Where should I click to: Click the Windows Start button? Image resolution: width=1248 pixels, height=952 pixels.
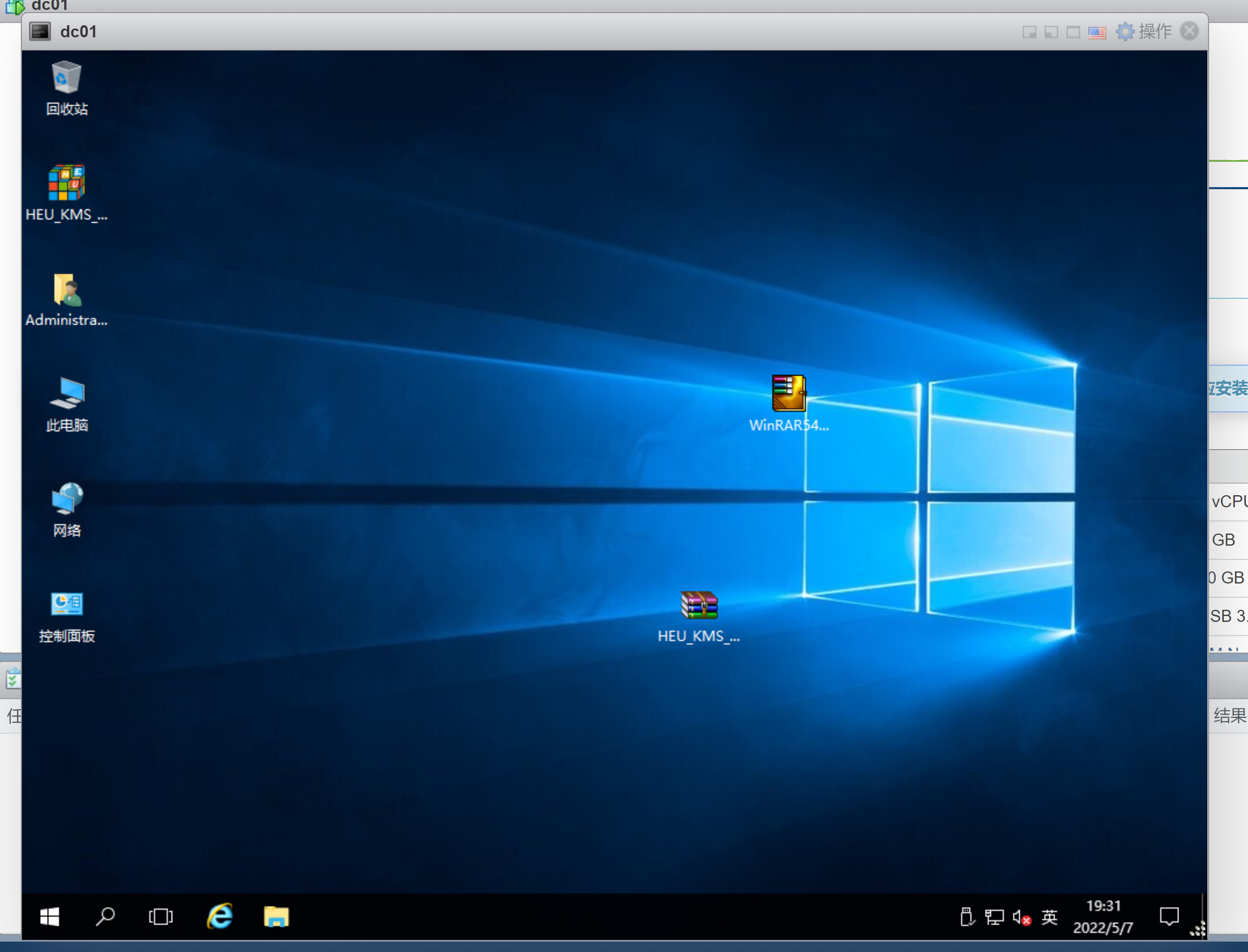[50, 916]
